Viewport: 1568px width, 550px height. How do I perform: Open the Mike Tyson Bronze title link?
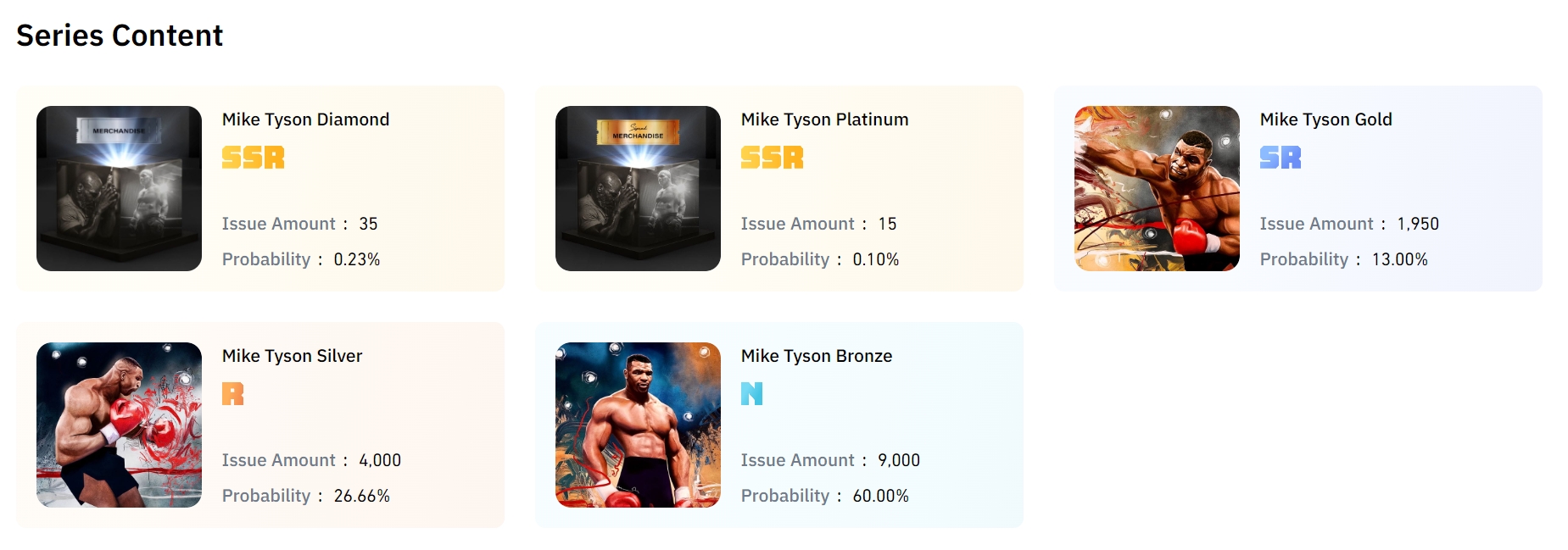coord(816,356)
